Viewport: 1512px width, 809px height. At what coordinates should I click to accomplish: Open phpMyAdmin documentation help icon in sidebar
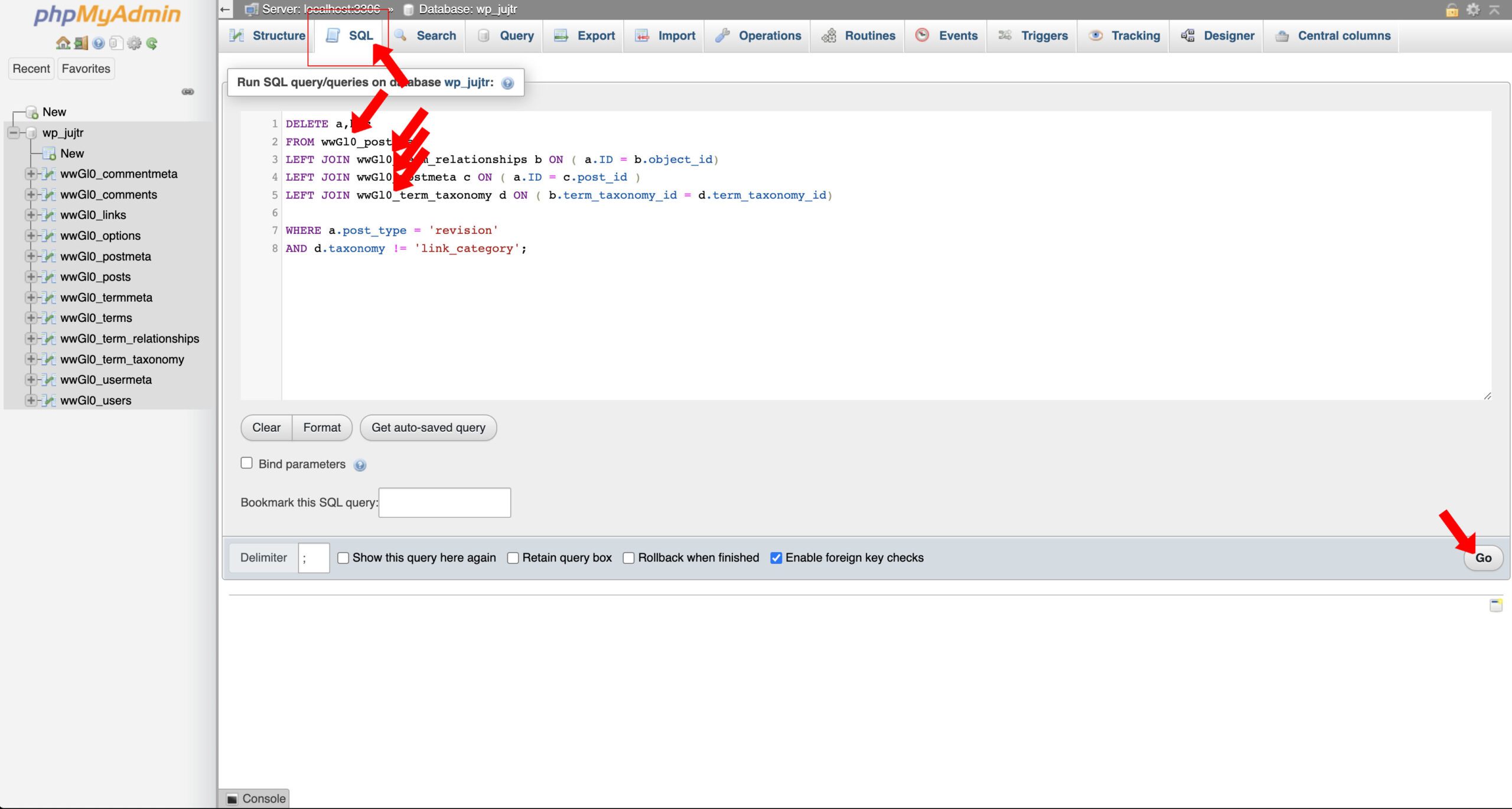pos(99,43)
